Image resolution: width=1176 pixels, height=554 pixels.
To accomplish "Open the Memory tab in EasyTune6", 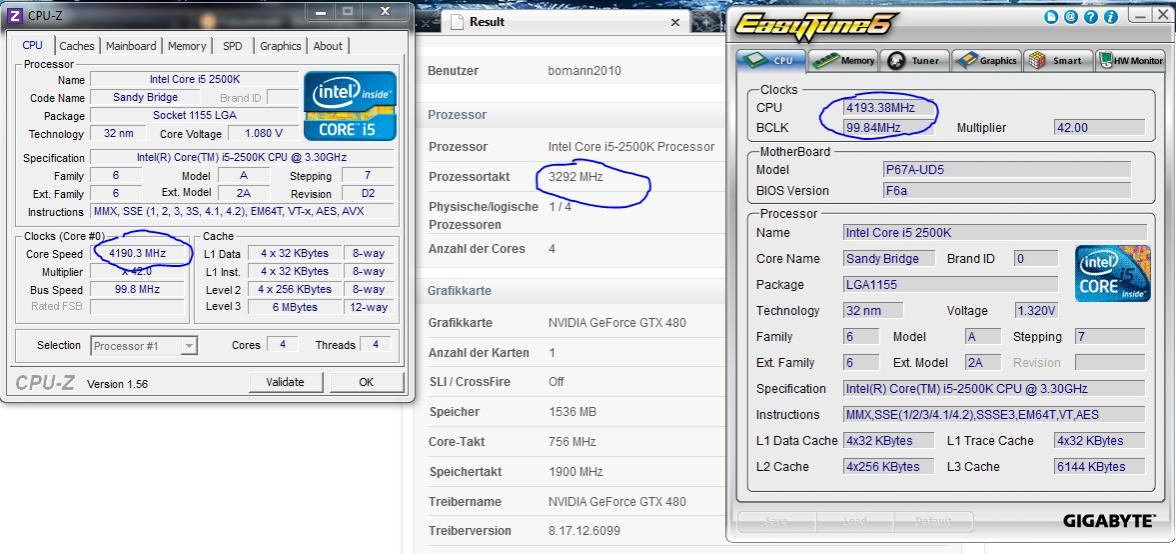I will [x=844, y=61].
